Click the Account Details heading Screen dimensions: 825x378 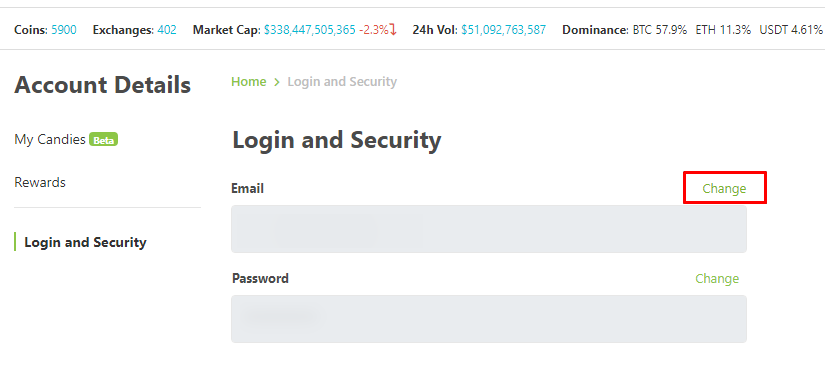(103, 85)
